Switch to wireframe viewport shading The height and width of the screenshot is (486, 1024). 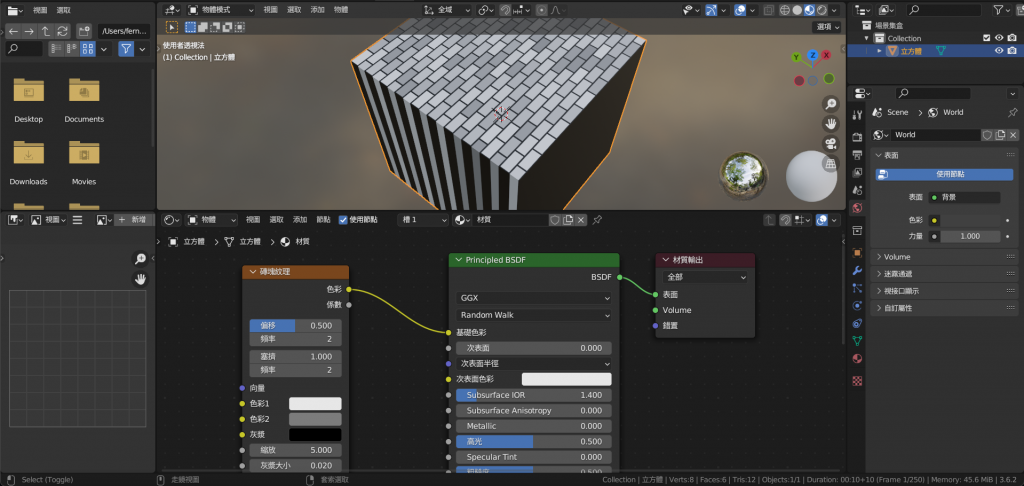[785, 10]
